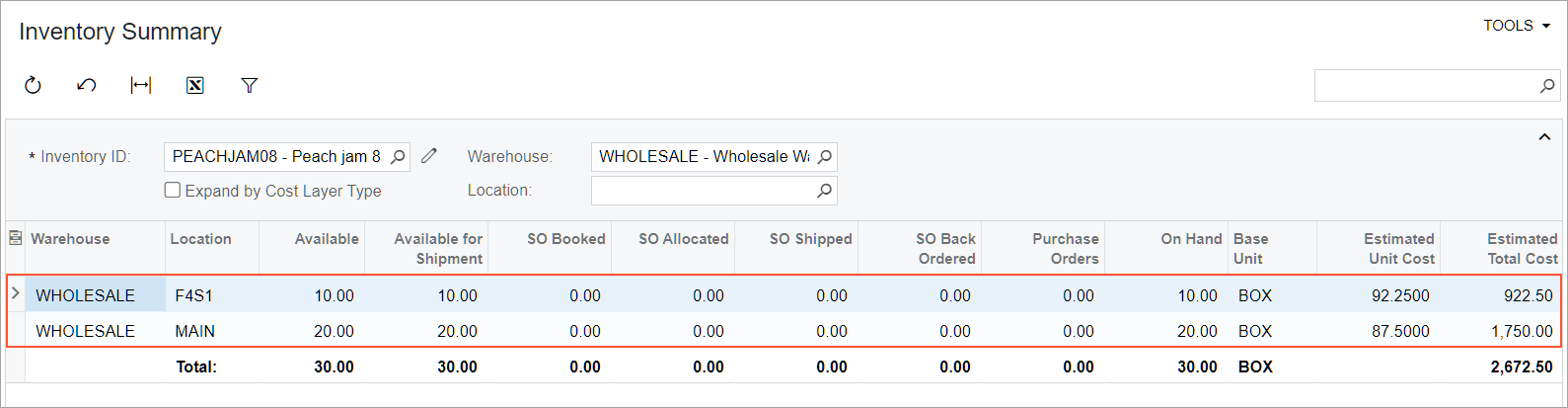Screen dimensions: 1568x408
Task: Click the Inventory ID lookup magnifier
Action: [398, 156]
